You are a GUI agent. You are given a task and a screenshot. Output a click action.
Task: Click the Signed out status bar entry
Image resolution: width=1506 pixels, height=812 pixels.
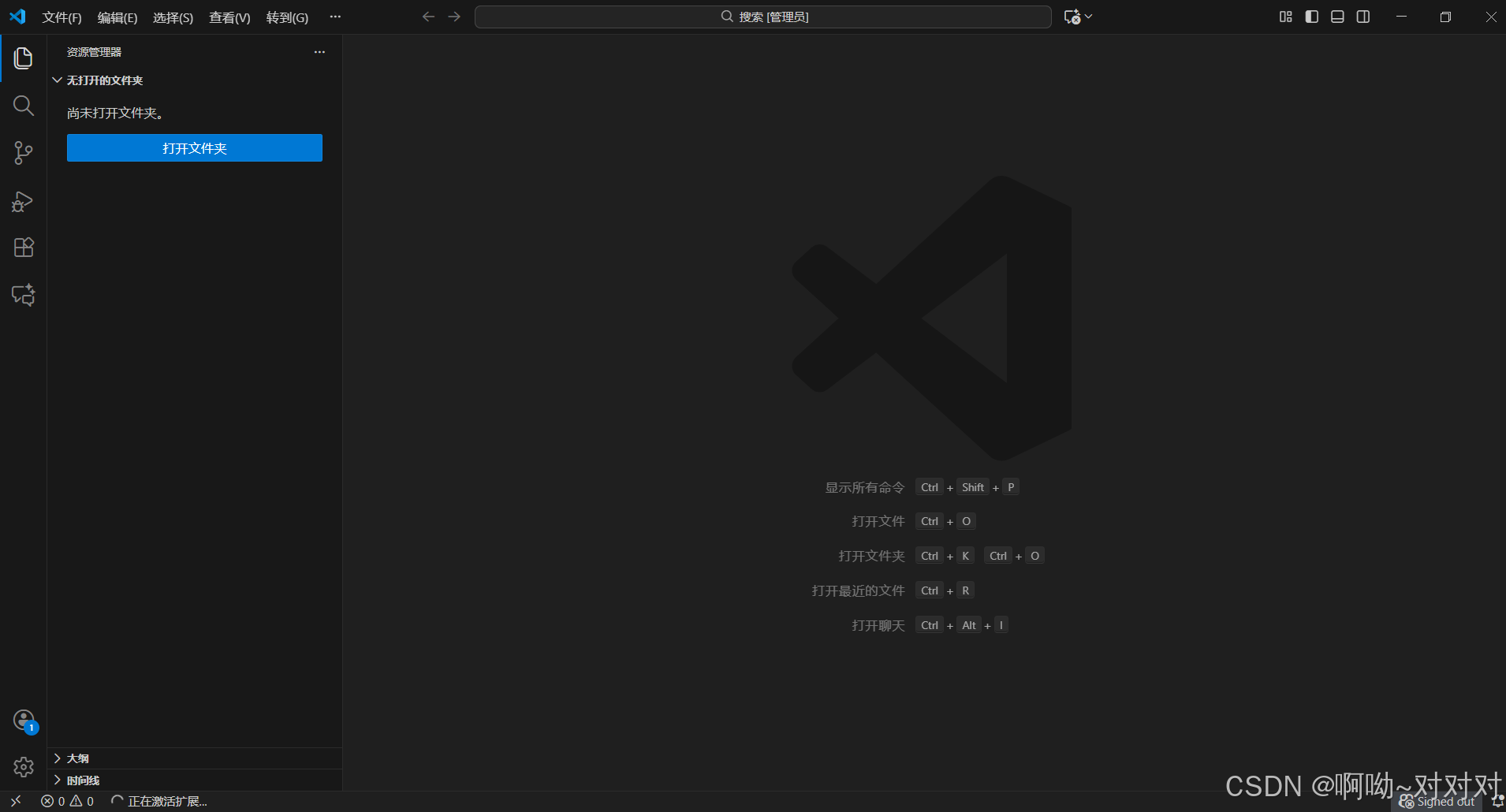coord(1437,802)
